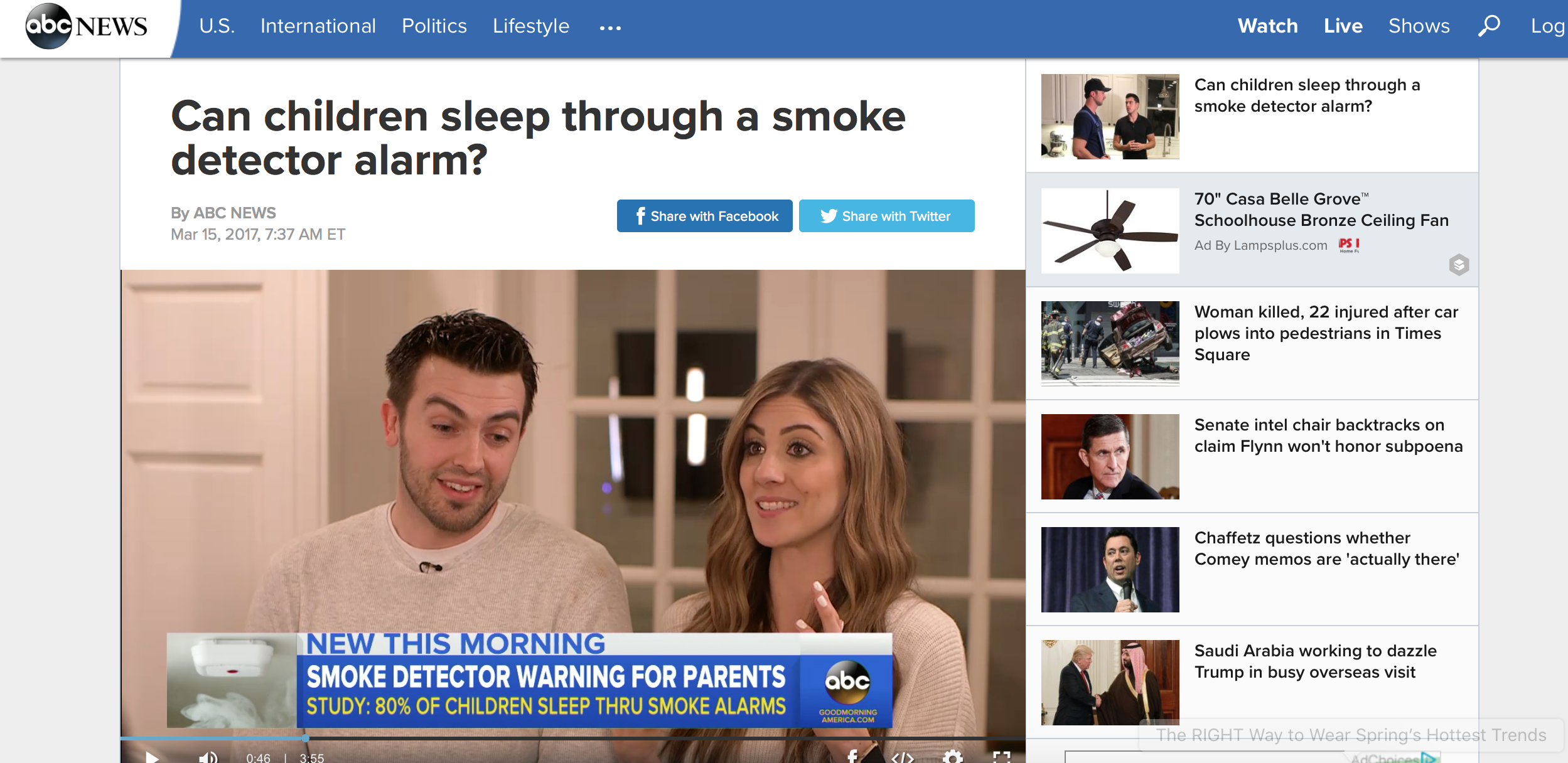Open 'Senate intel chair backtracks' headline
This screenshot has height=763, width=1568.
pos(1328,435)
